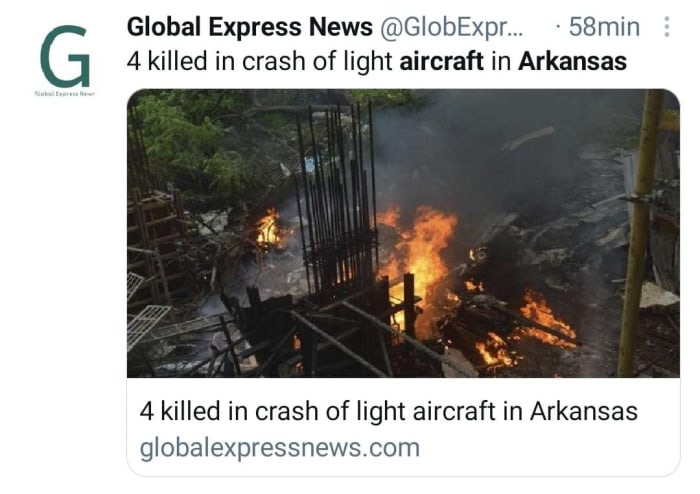Click the tiny caption beneath the G logo
The image size is (700, 494).
[x=65, y=94]
